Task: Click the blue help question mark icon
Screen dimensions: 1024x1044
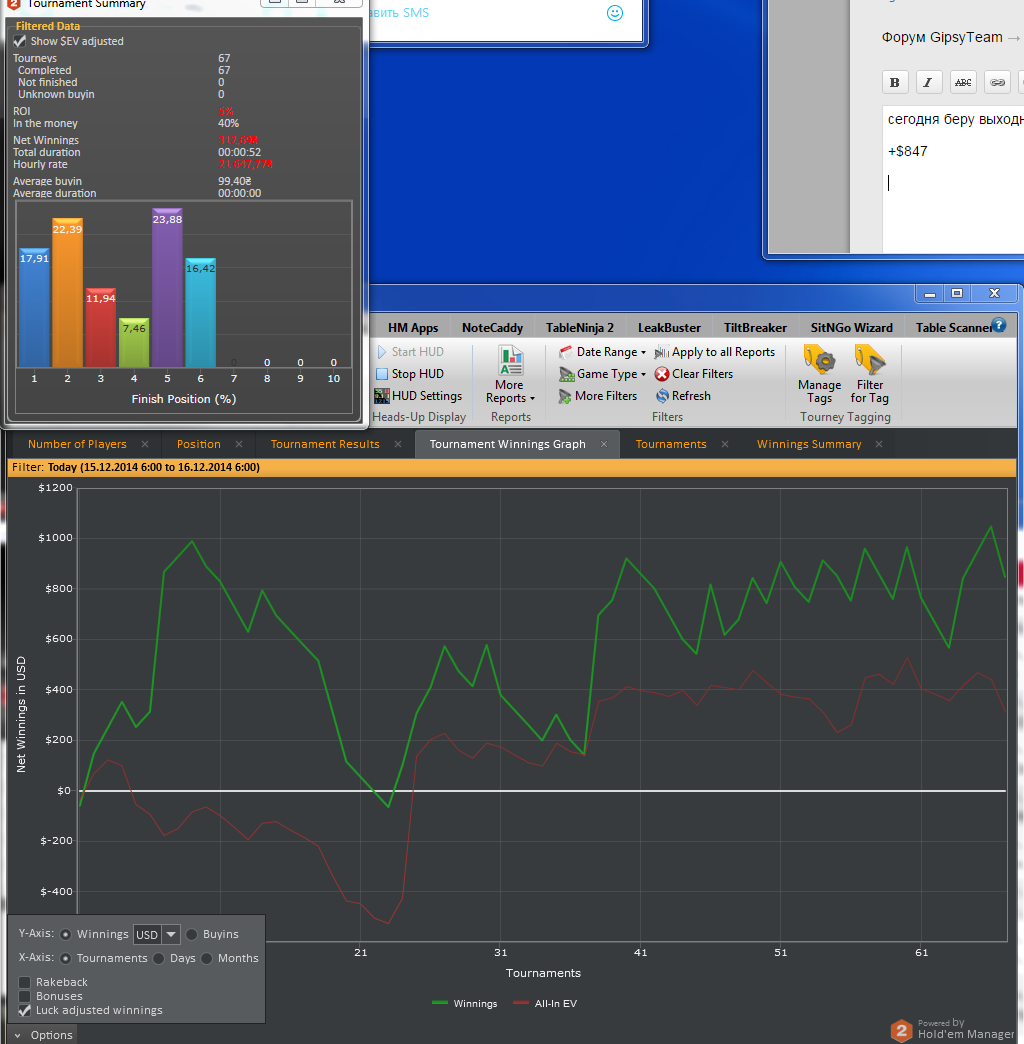Action: point(998,325)
